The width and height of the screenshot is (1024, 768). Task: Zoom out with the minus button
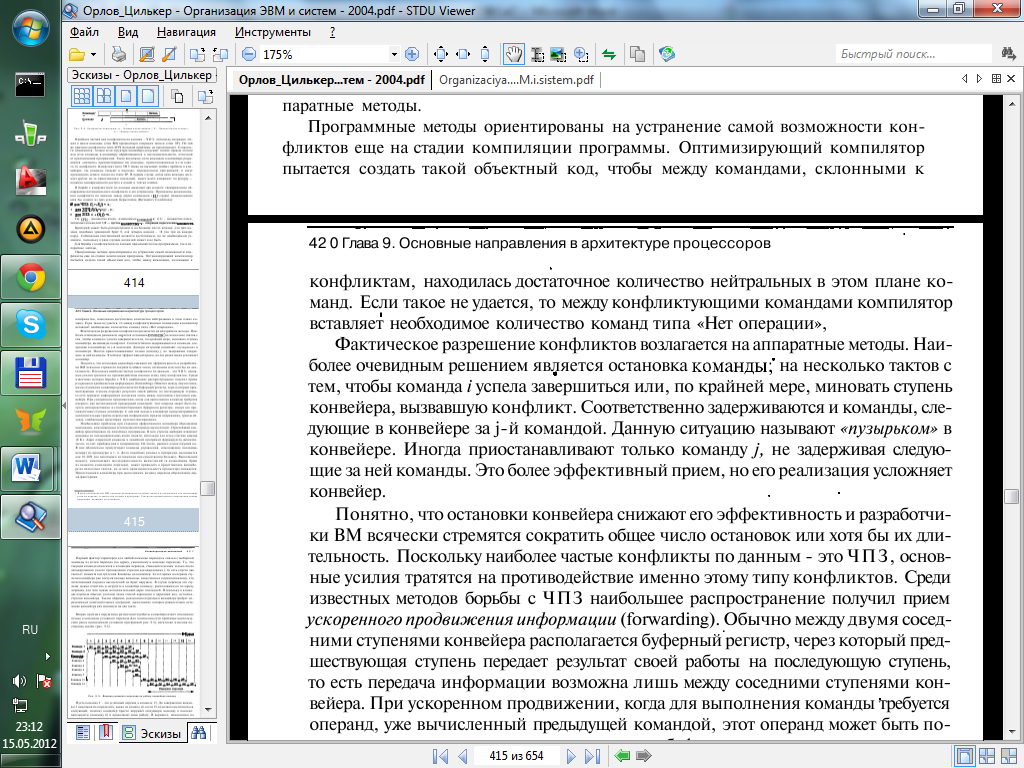(249, 54)
